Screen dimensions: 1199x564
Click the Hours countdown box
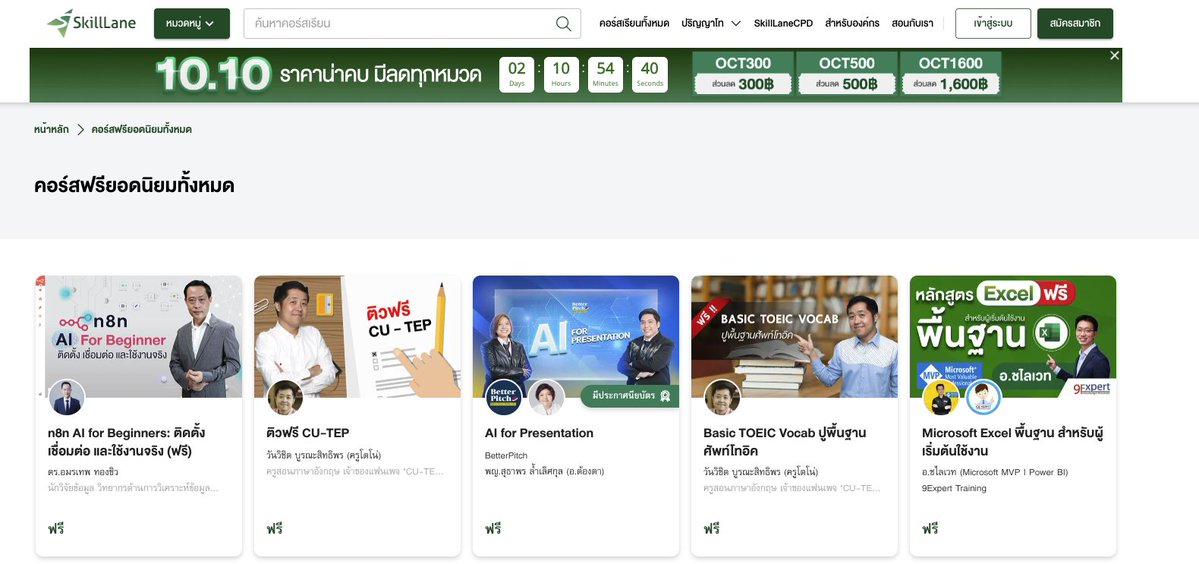[561, 75]
